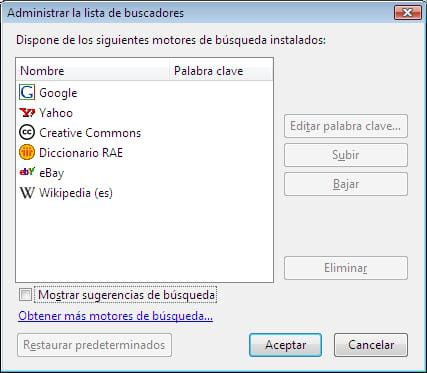Sort by the Nombre column header
Image resolution: width=427 pixels, height=373 pixels.
(x=93, y=71)
